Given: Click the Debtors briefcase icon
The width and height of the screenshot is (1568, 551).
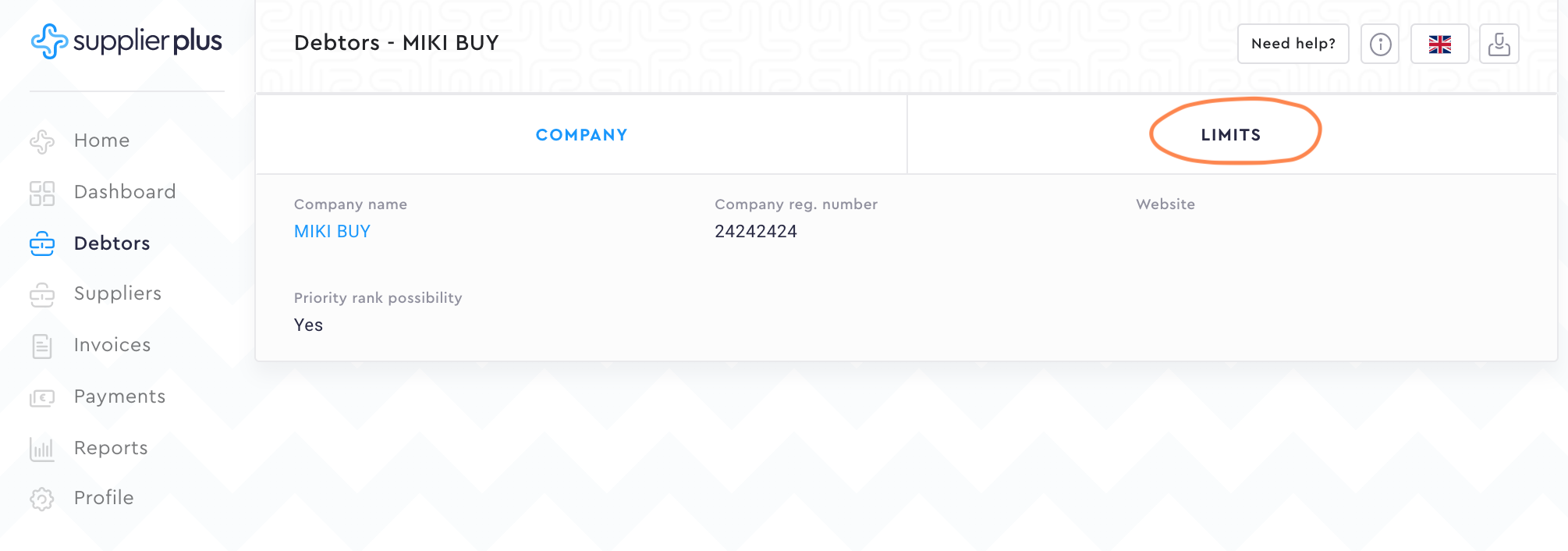Looking at the screenshot, I should click(x=42, y=244).
